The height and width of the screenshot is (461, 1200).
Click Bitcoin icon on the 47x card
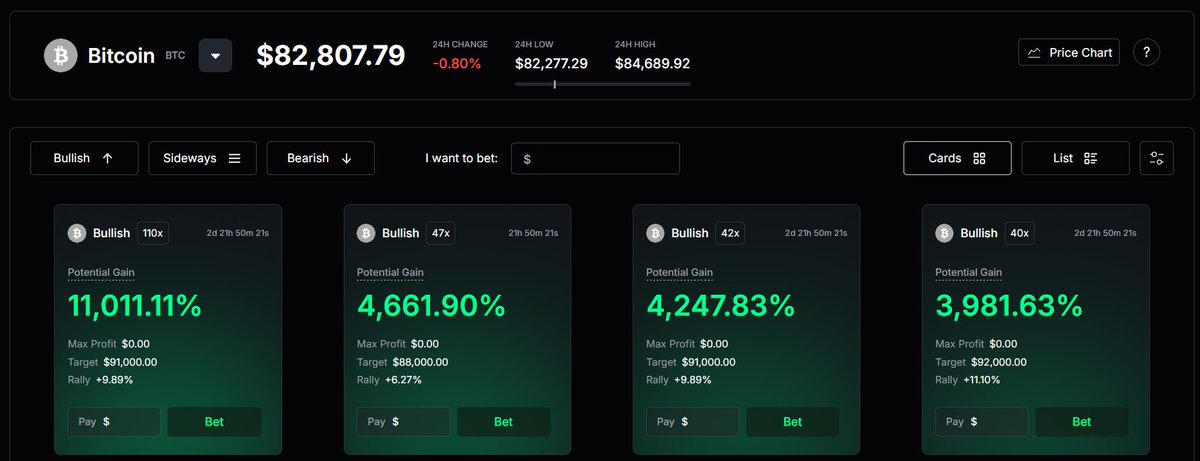tap(366, 233)
